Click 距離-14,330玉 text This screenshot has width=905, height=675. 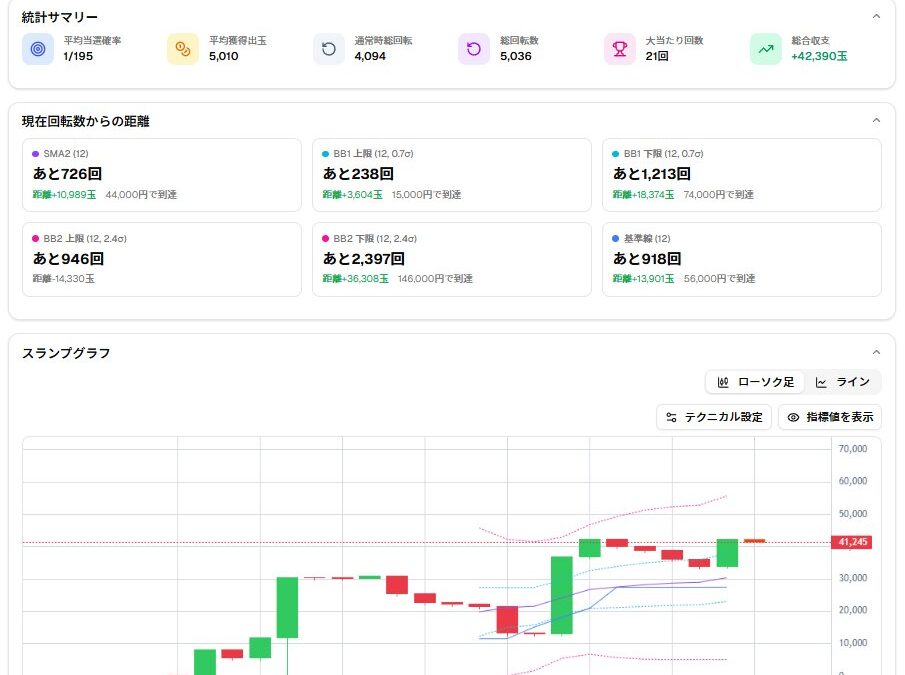pyautogui.click(x=63, y=279)
